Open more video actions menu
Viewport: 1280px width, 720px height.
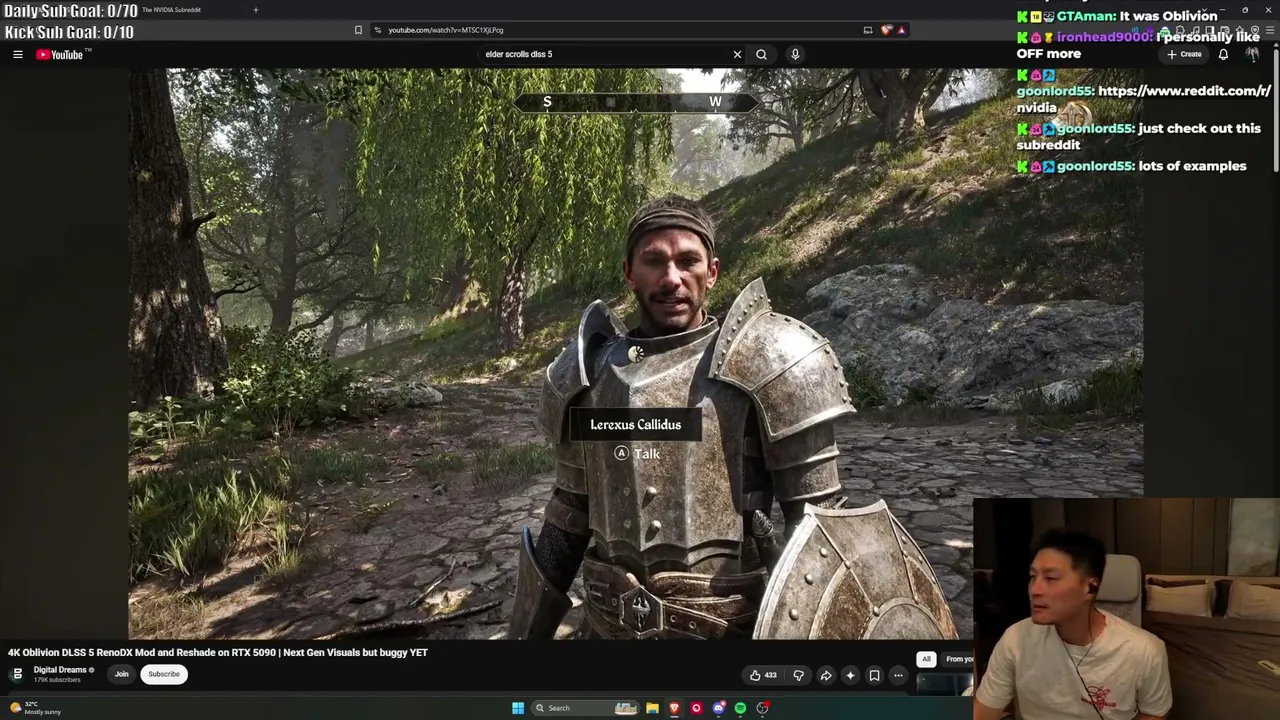pyautogui.click(x=898, y=676)
